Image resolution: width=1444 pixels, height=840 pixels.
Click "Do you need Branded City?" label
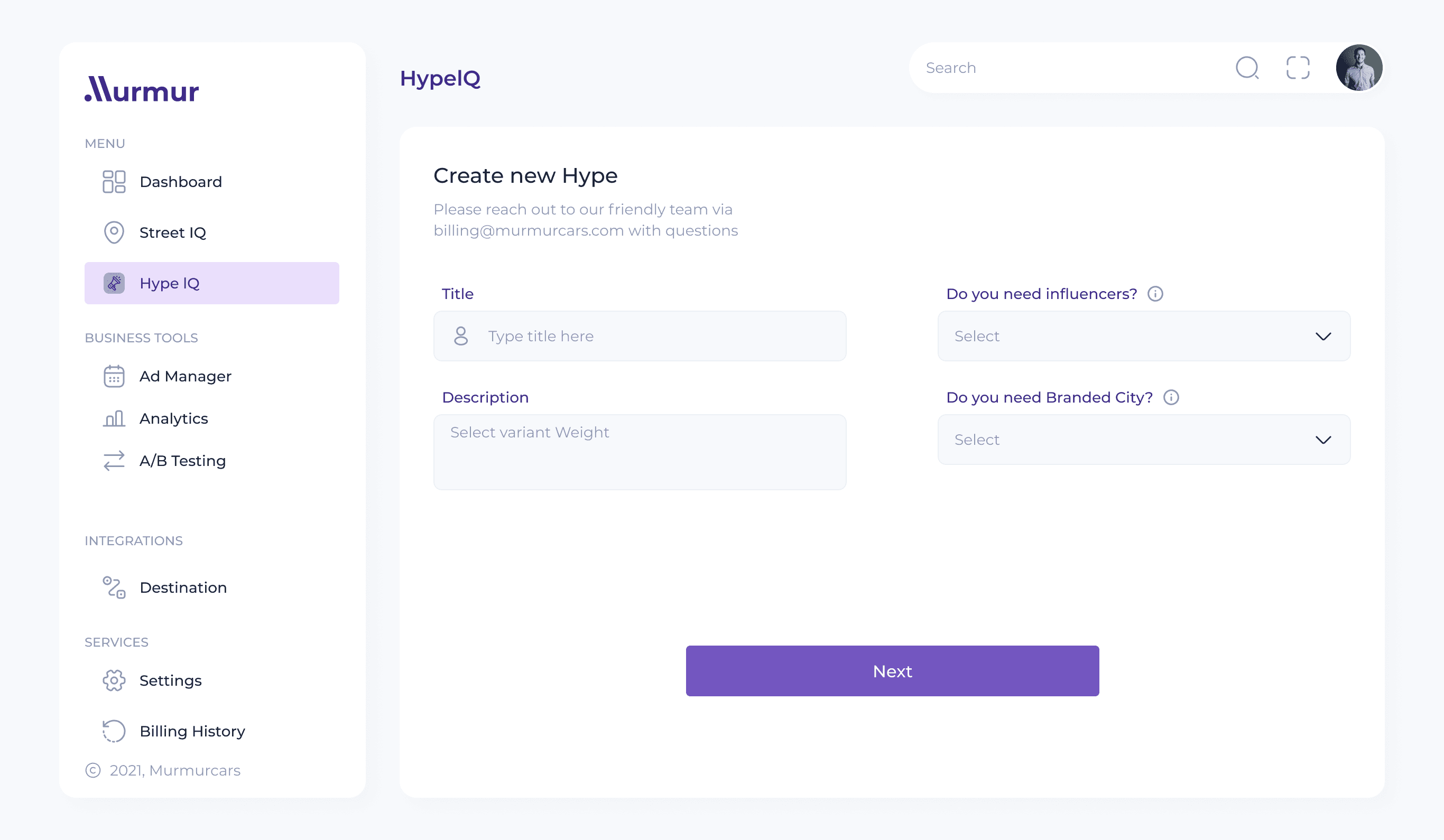(1049, 397)
